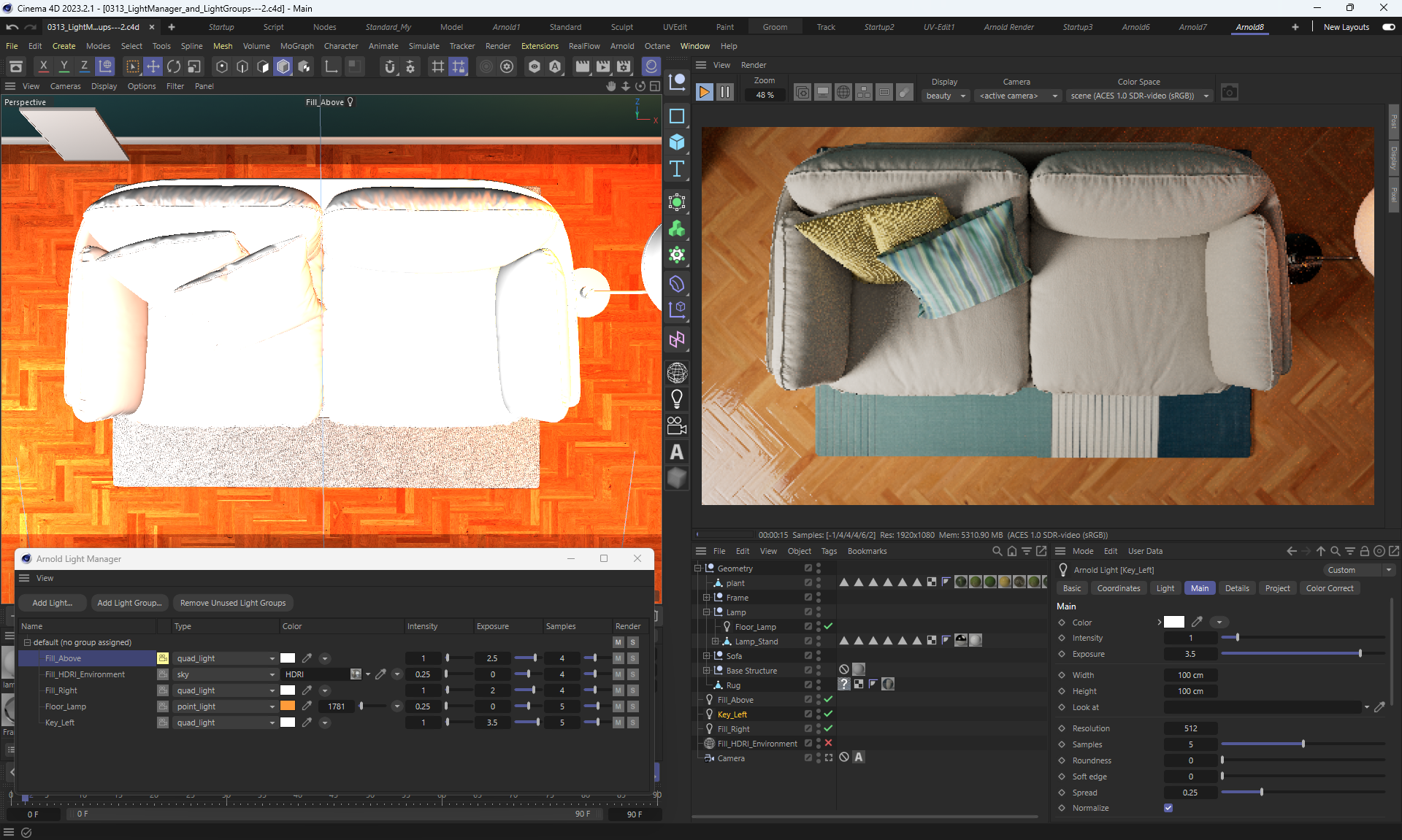Viewport: 1402px width, 840px height.
Task: Pause the Arnold IPR render
Action: [x=725, y=93]
